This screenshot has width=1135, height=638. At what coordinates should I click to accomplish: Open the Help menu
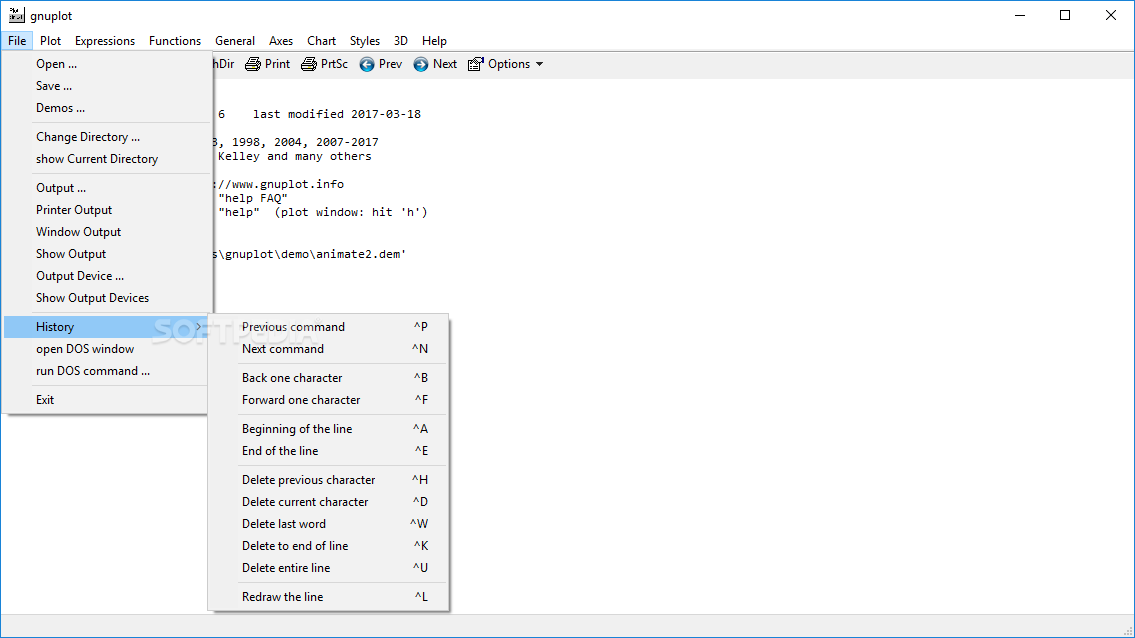(x=434, y=41)
